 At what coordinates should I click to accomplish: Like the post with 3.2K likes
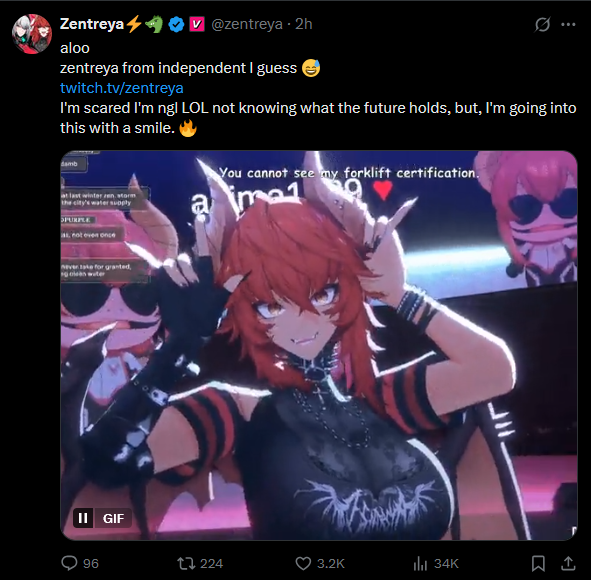(x=320, y=563)
